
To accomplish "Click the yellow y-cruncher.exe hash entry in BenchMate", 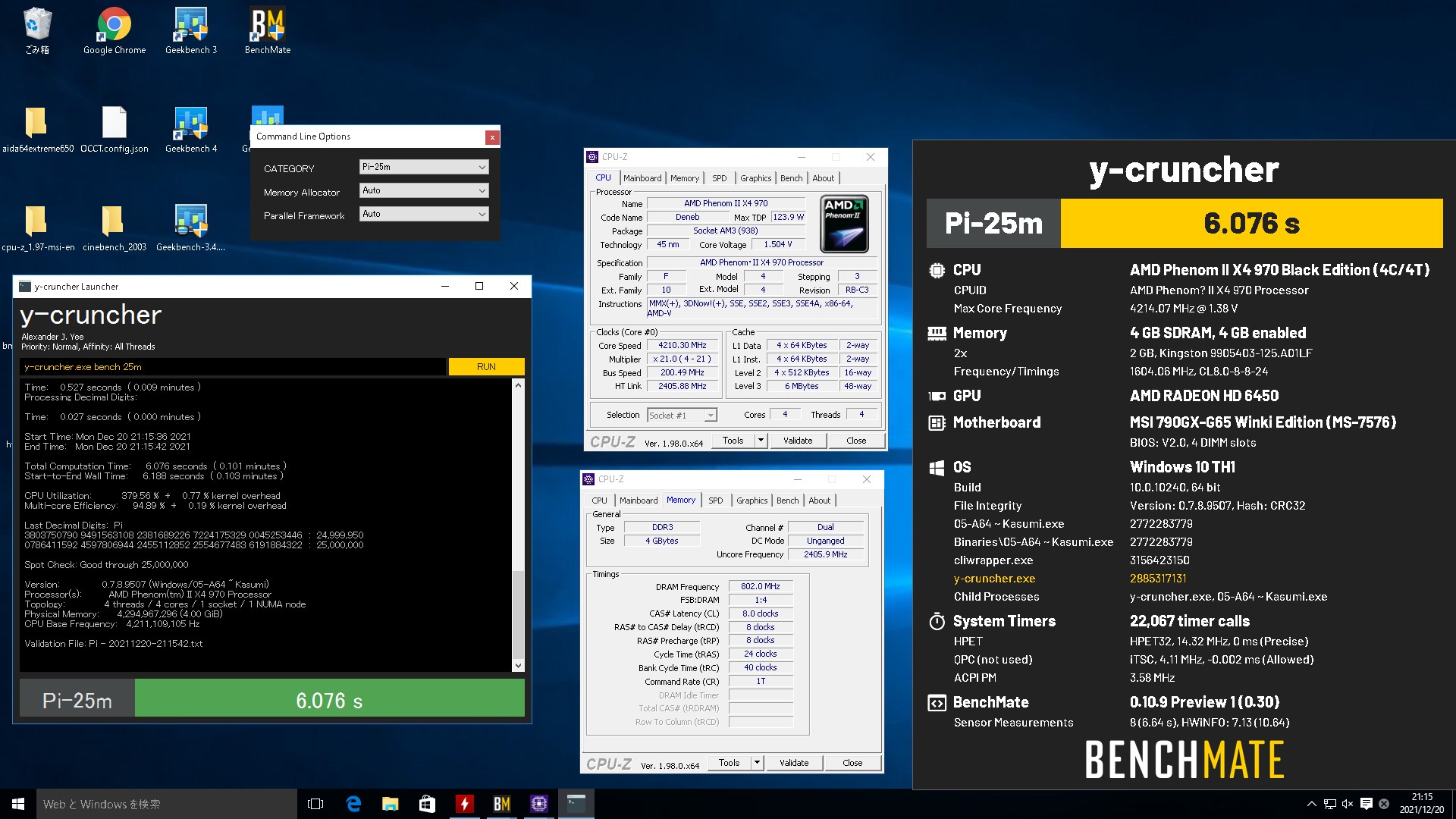I will click(x=1158, y=579).
